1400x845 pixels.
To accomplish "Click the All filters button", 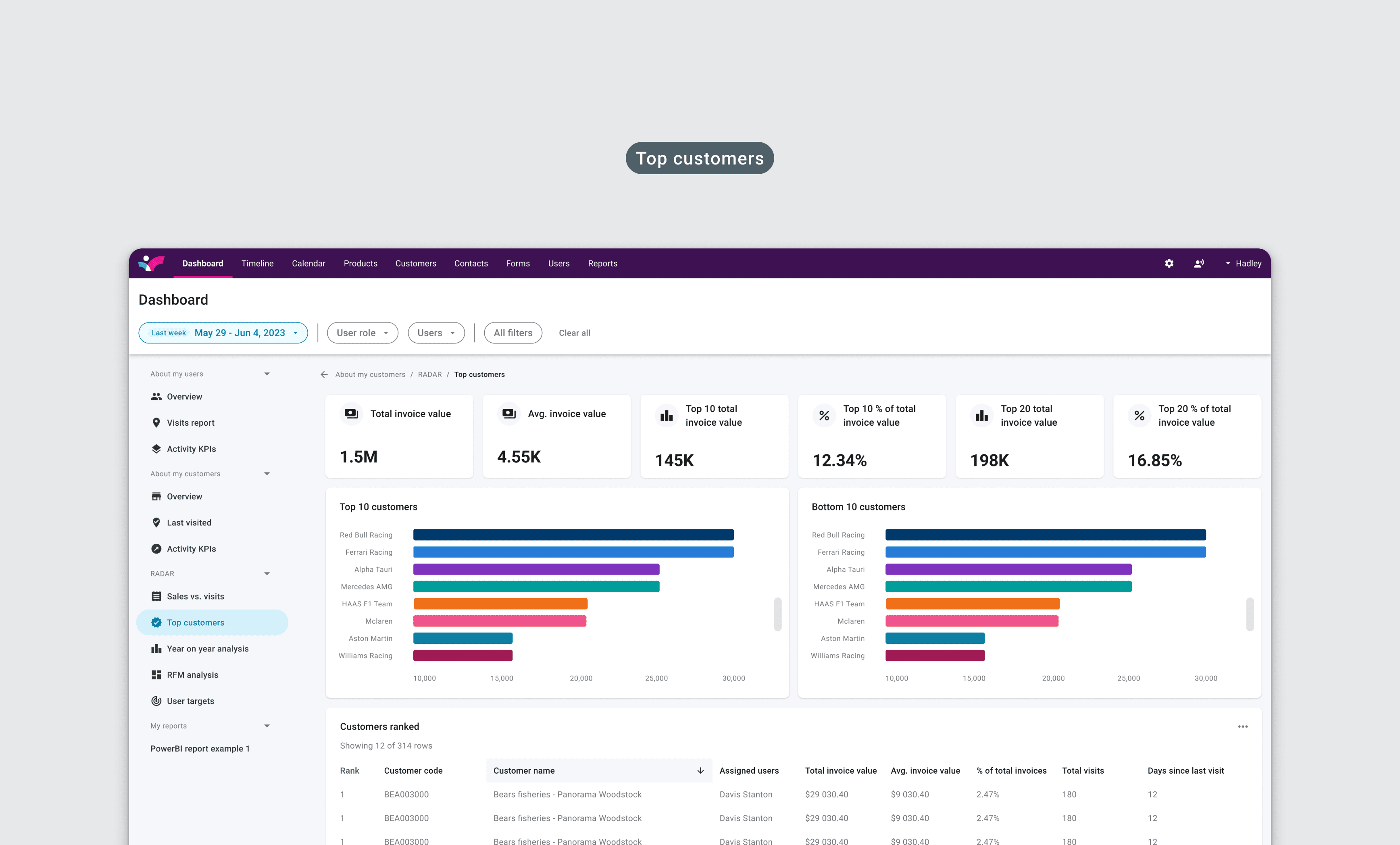I will 513,333.
